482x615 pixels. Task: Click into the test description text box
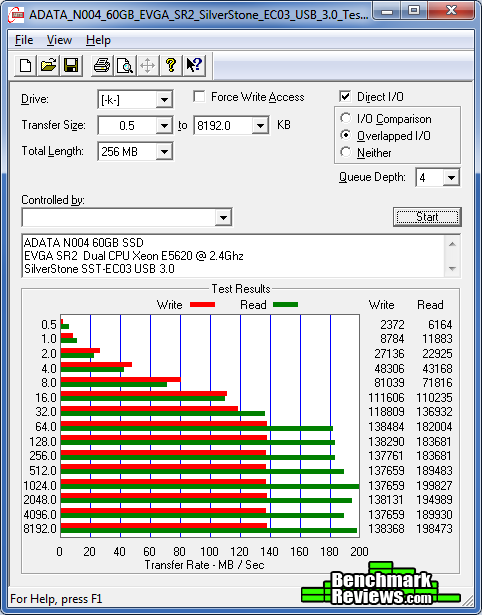click(234, 256)
